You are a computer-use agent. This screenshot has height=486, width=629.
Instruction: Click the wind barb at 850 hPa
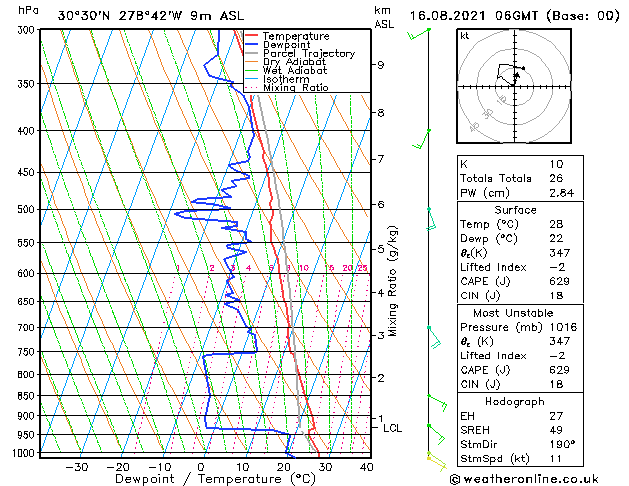[437, 403]
